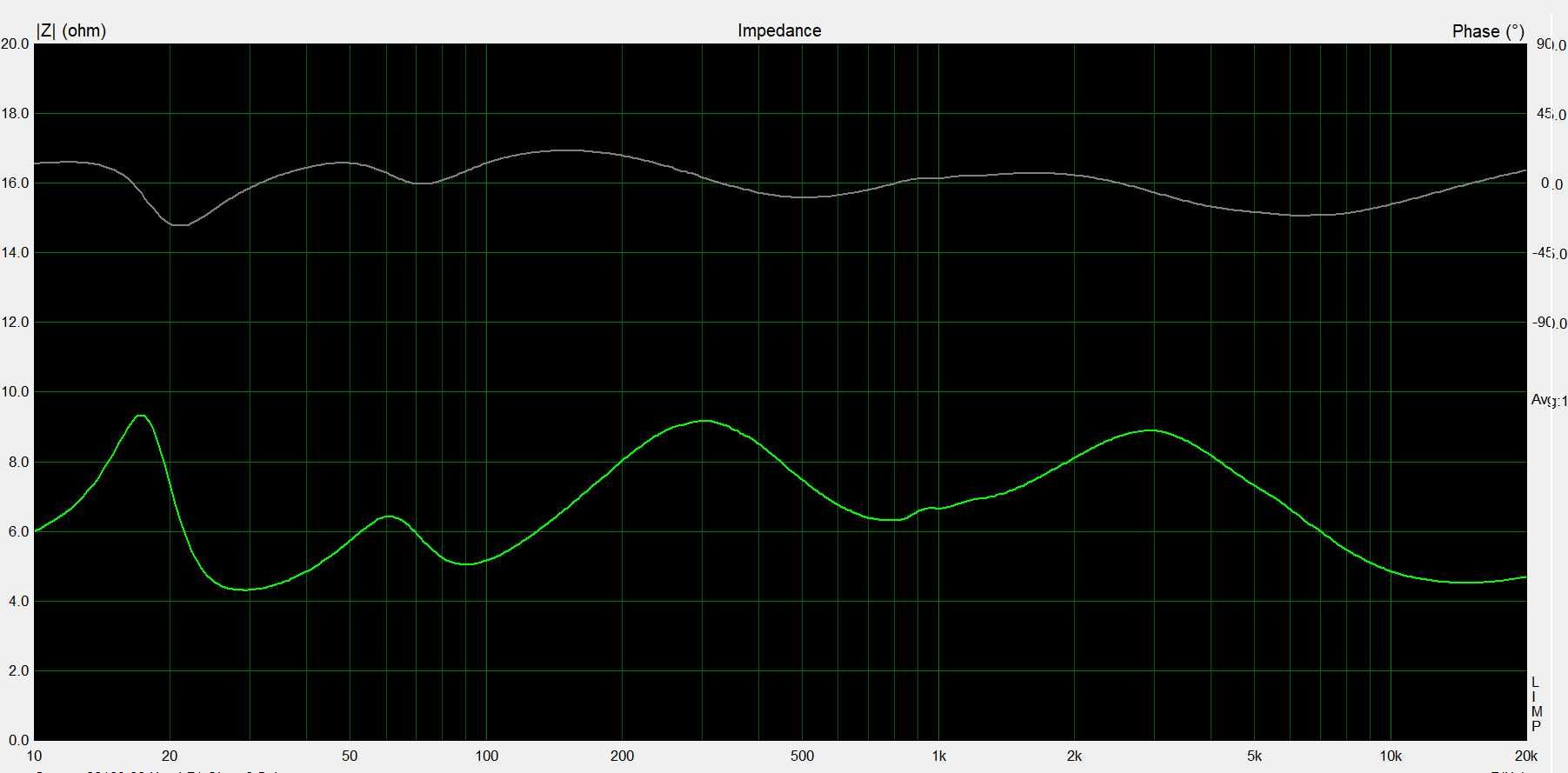Click the 5k frequency tick label
The width and height of the screenshot is (1568, 773).
1254,756
